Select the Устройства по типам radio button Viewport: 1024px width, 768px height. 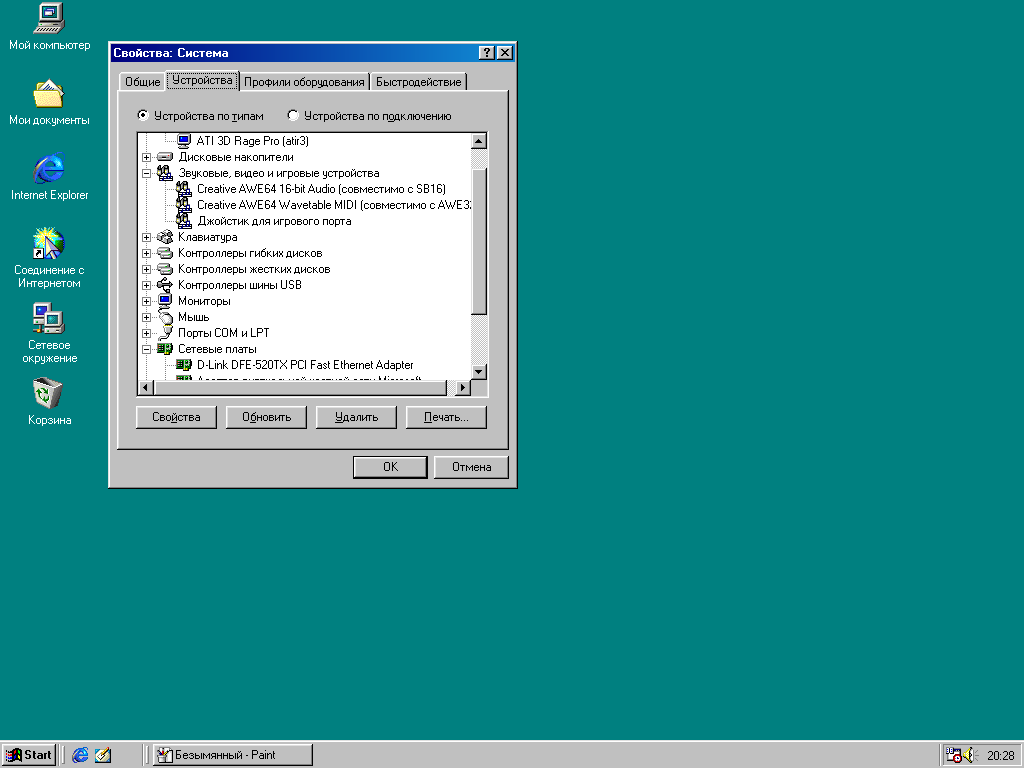pos(143,116)
